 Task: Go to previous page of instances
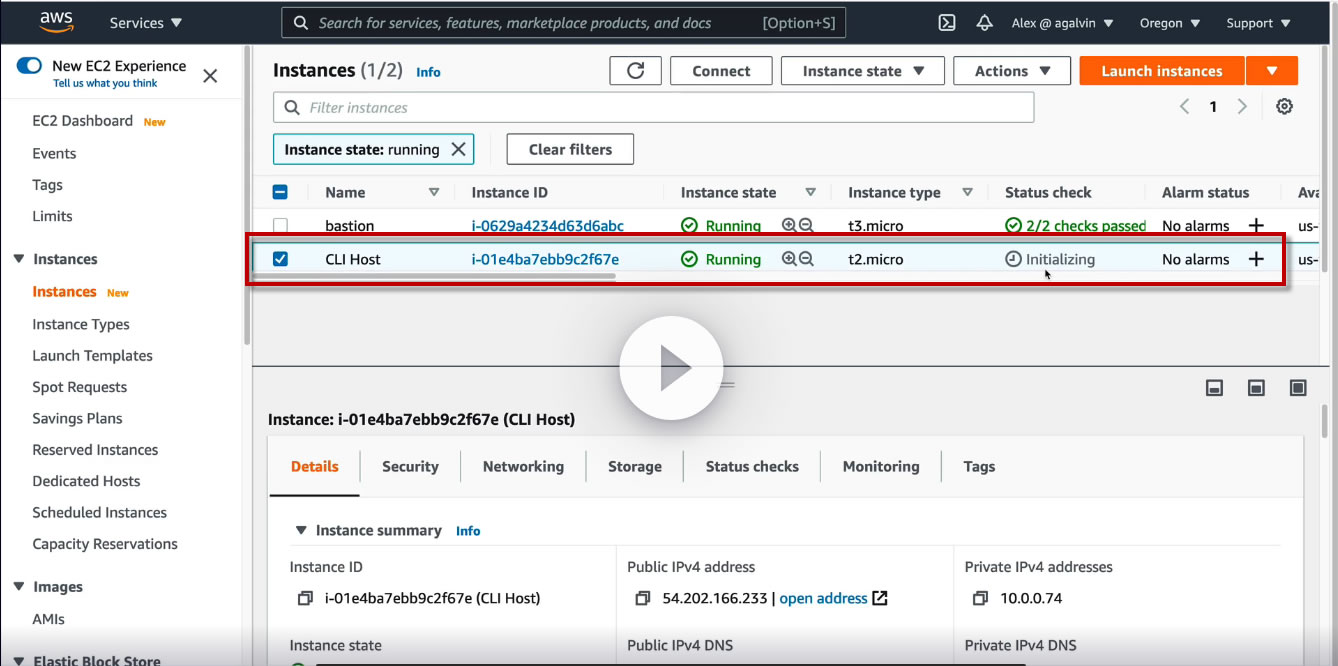pos(1184,107)
